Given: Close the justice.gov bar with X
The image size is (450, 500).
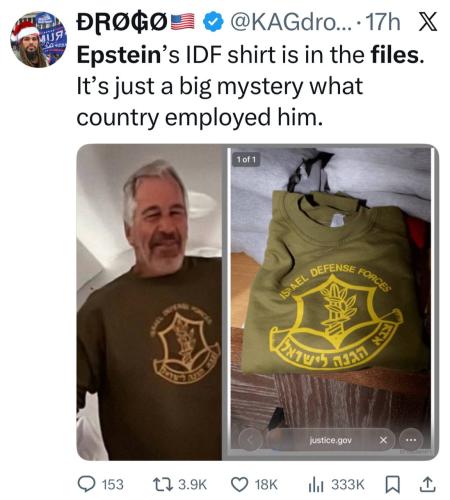Looking at the screenshot, I should pos(383,440).
